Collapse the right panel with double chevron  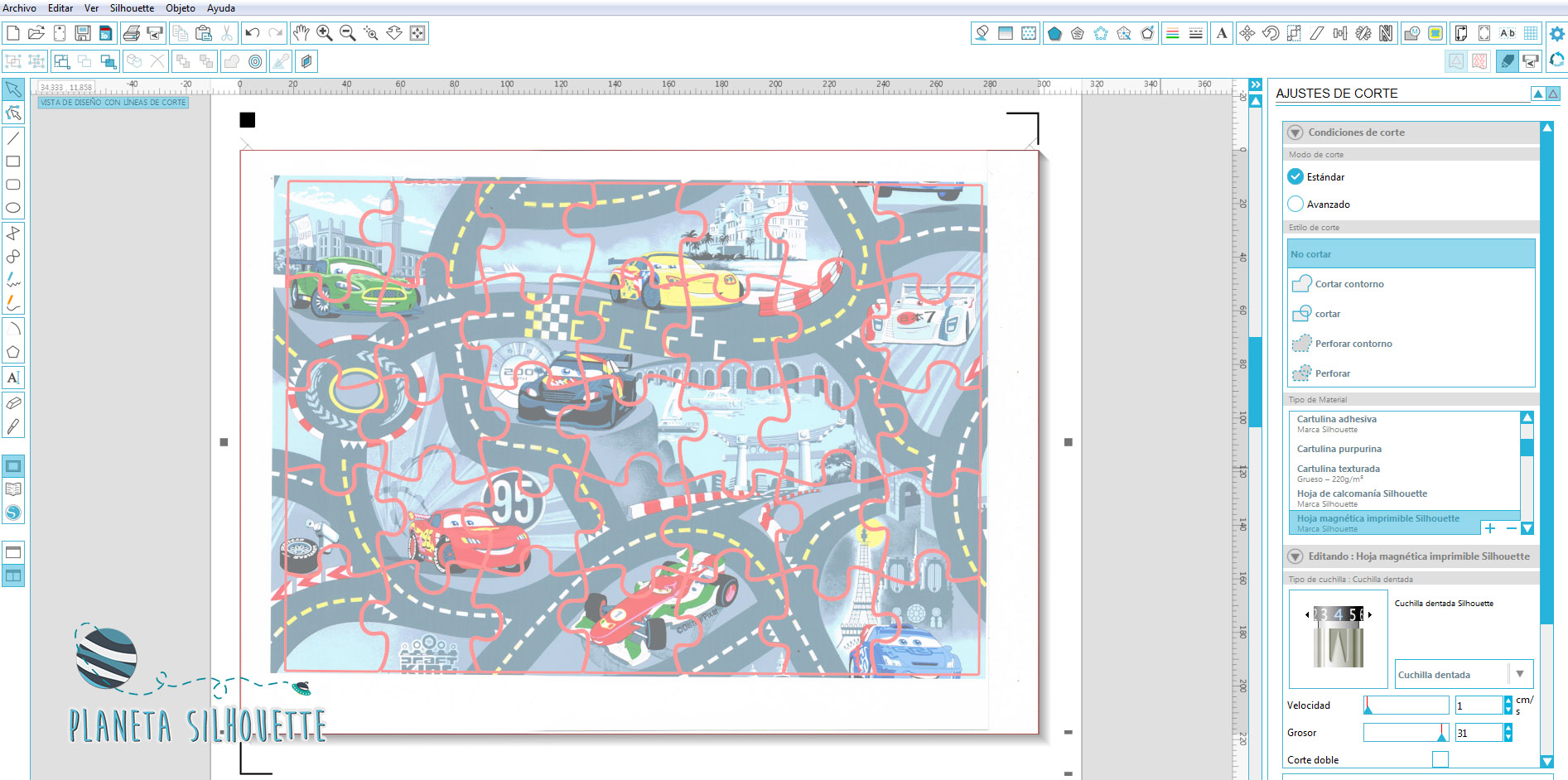pyautogui.click(x=1256, y=84)
